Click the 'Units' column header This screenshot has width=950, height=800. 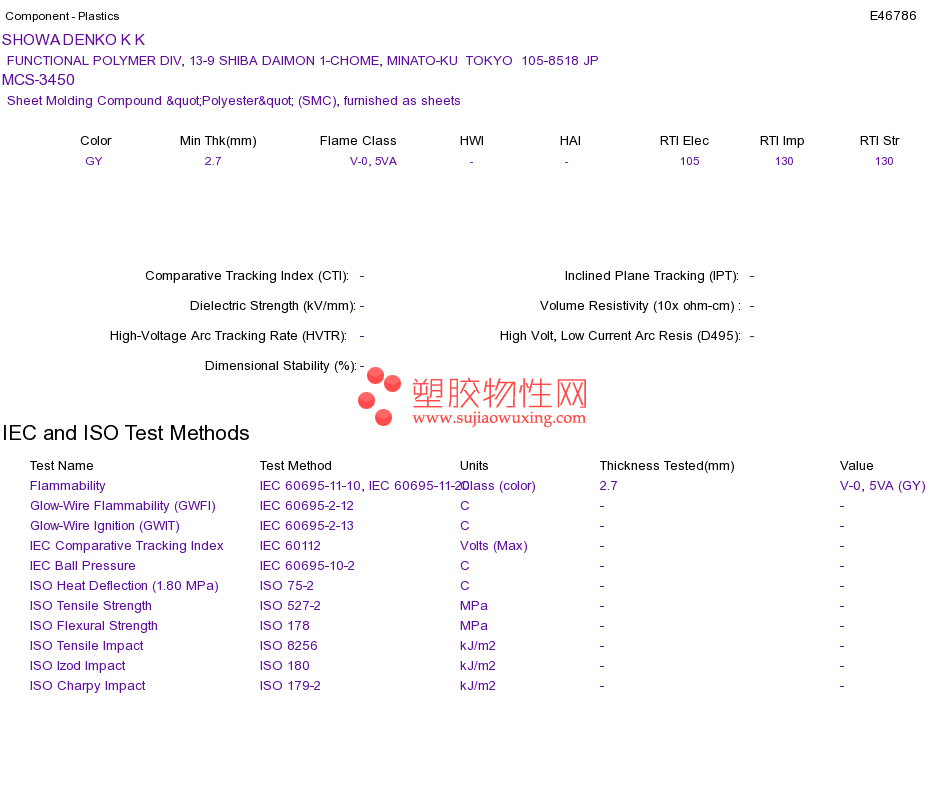(474, 466)
